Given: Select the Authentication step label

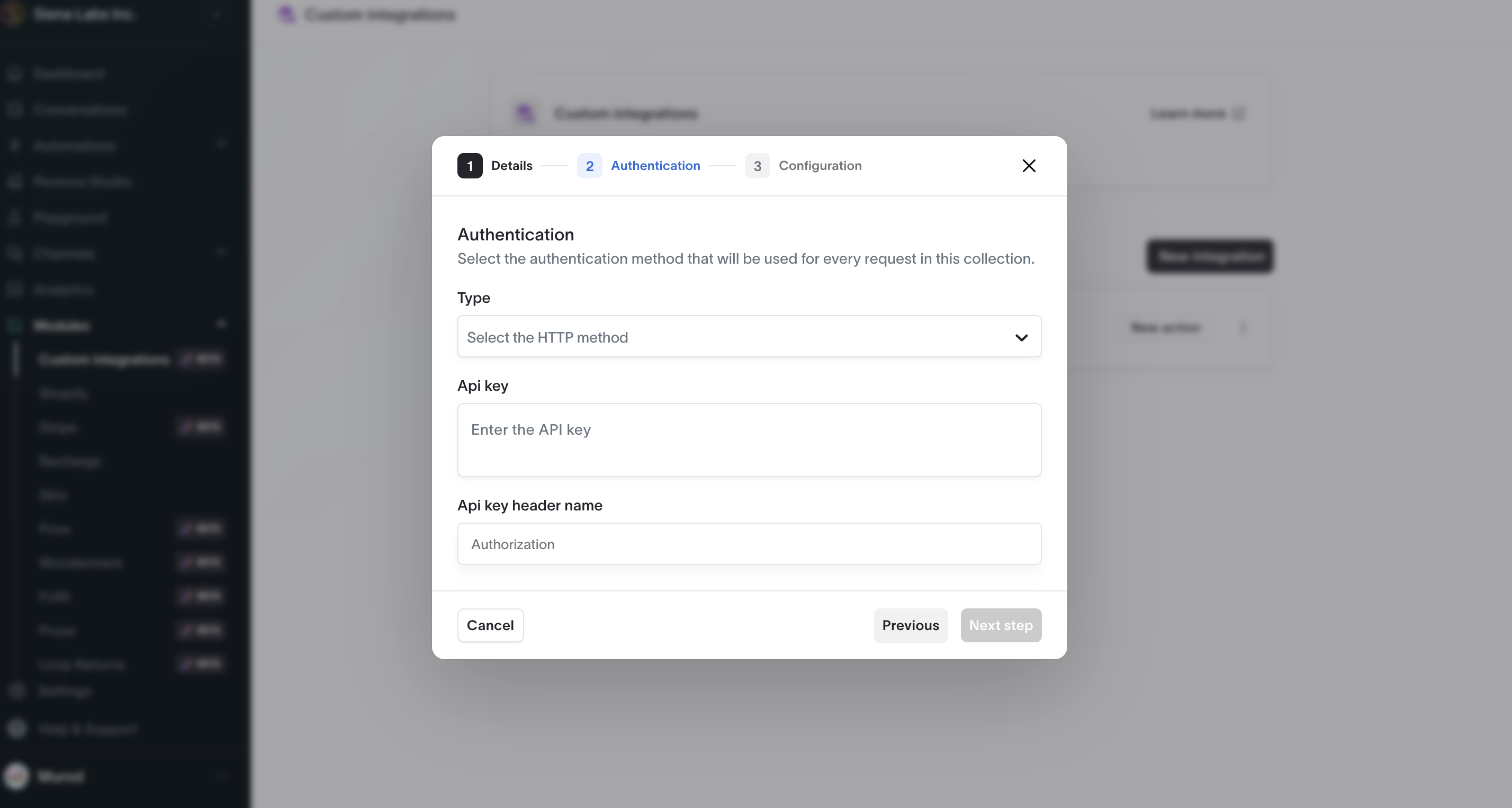Looking at the screenshot, I should coord(655,166).
